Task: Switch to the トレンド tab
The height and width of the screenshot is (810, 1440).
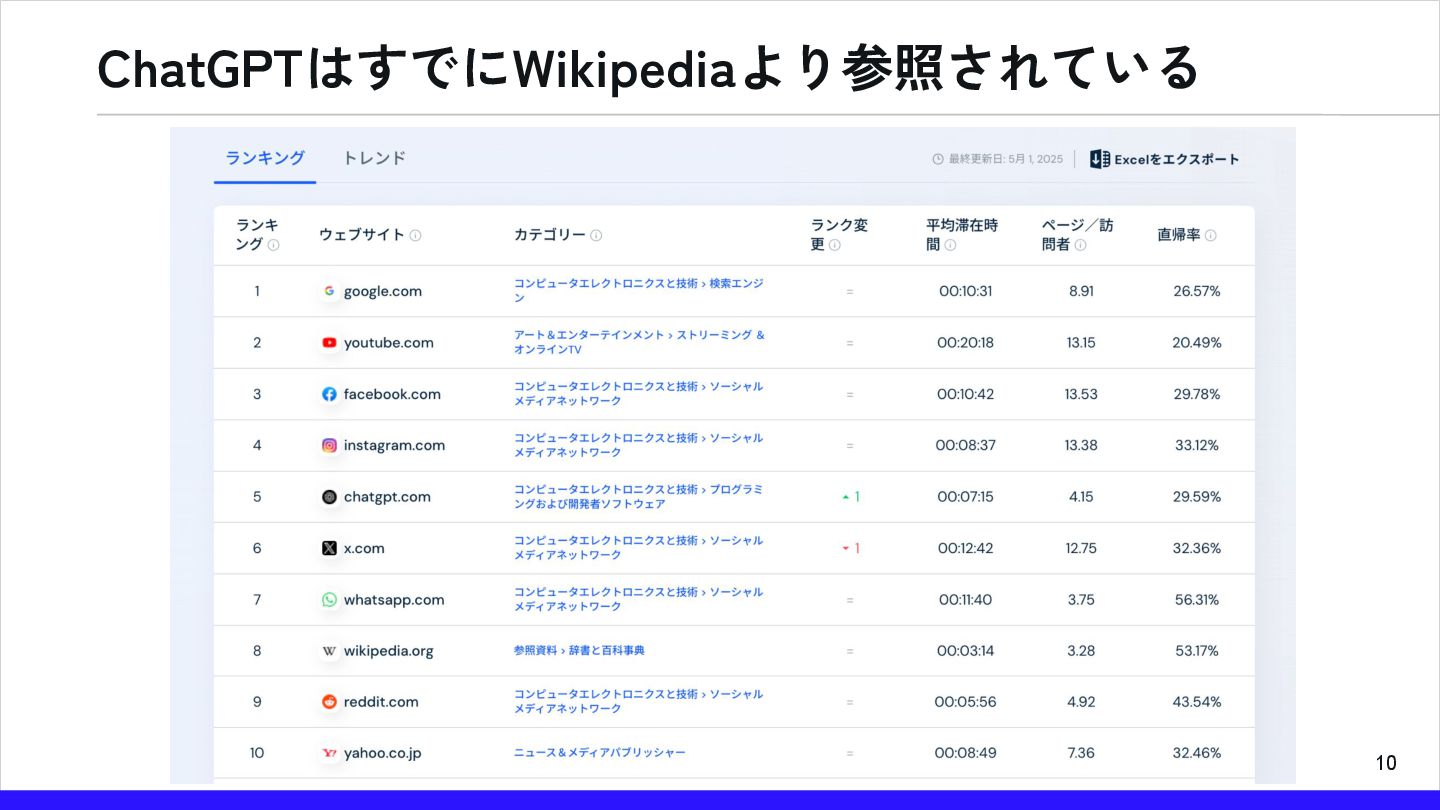Action: (x=374, y=158)
